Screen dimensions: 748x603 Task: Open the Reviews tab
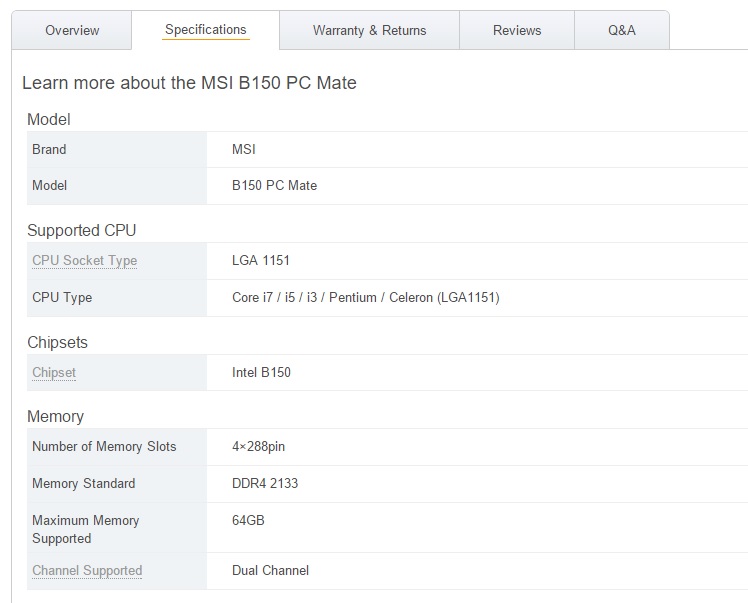517,31
